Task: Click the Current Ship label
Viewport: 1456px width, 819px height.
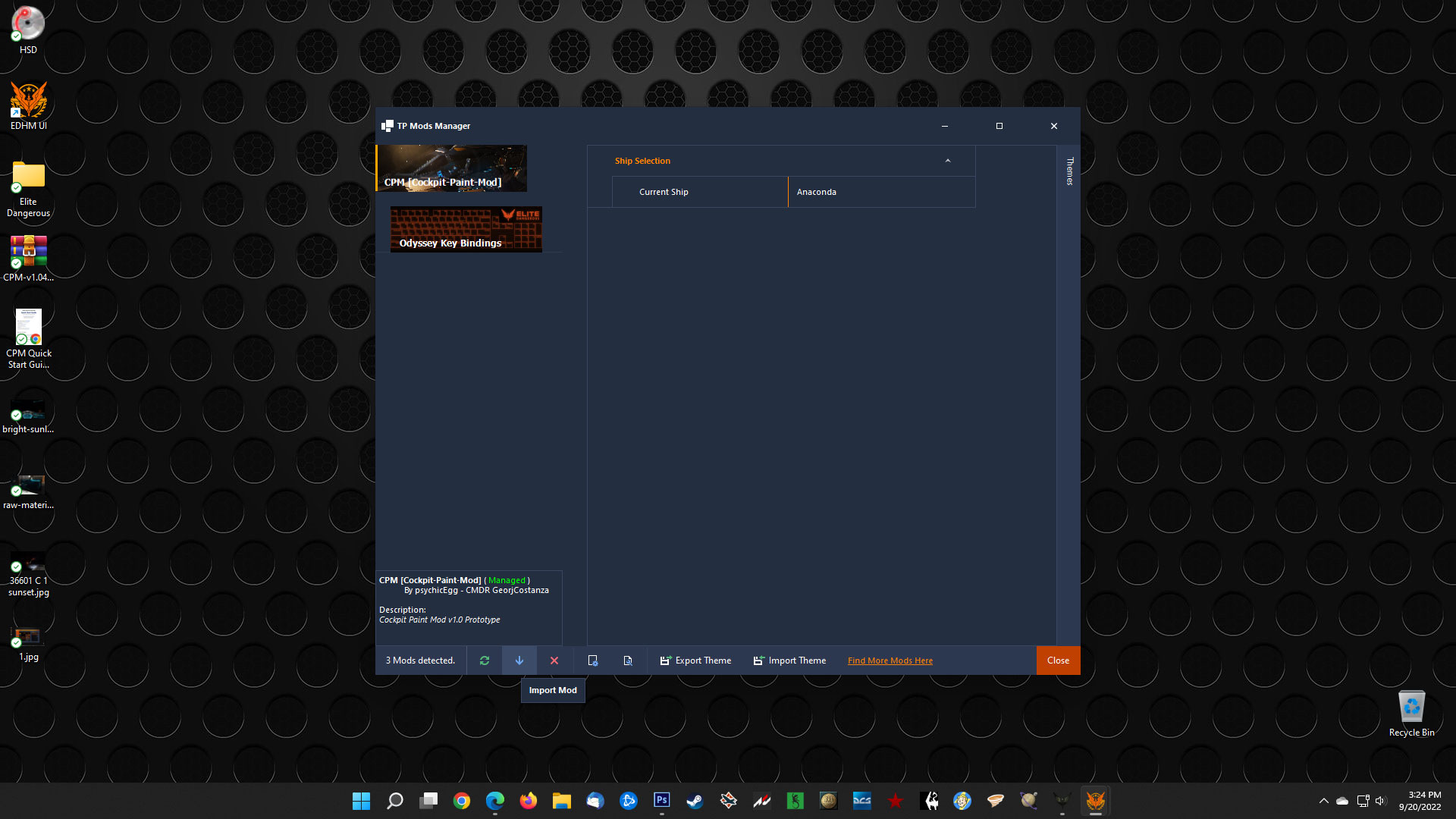Action: tap(664, 192)
